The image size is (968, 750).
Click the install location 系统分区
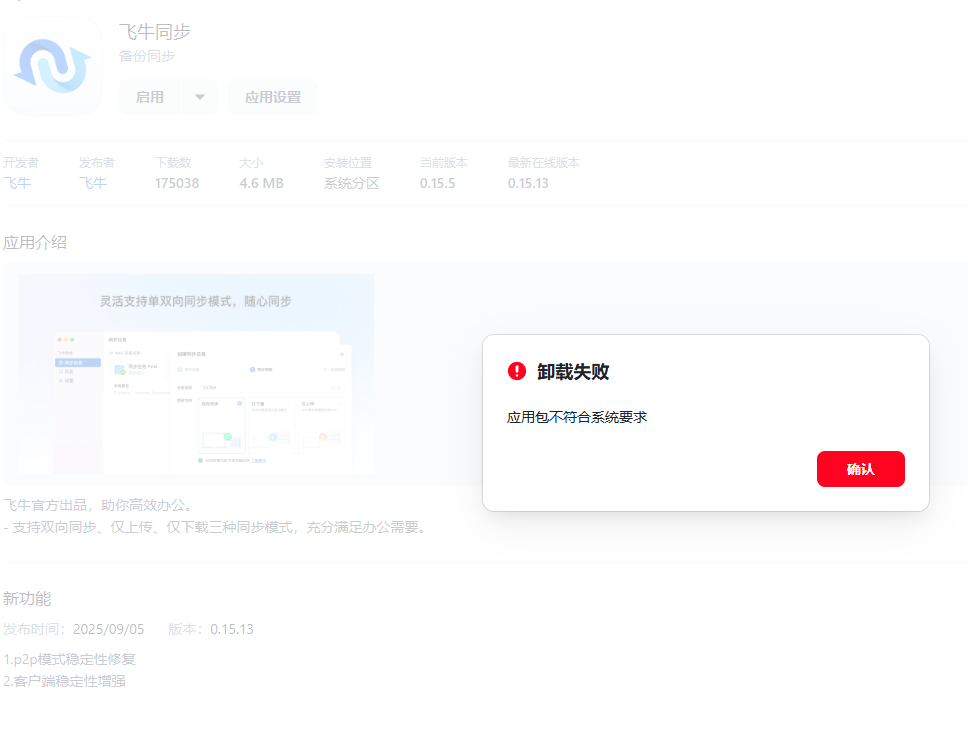point(351,183)
